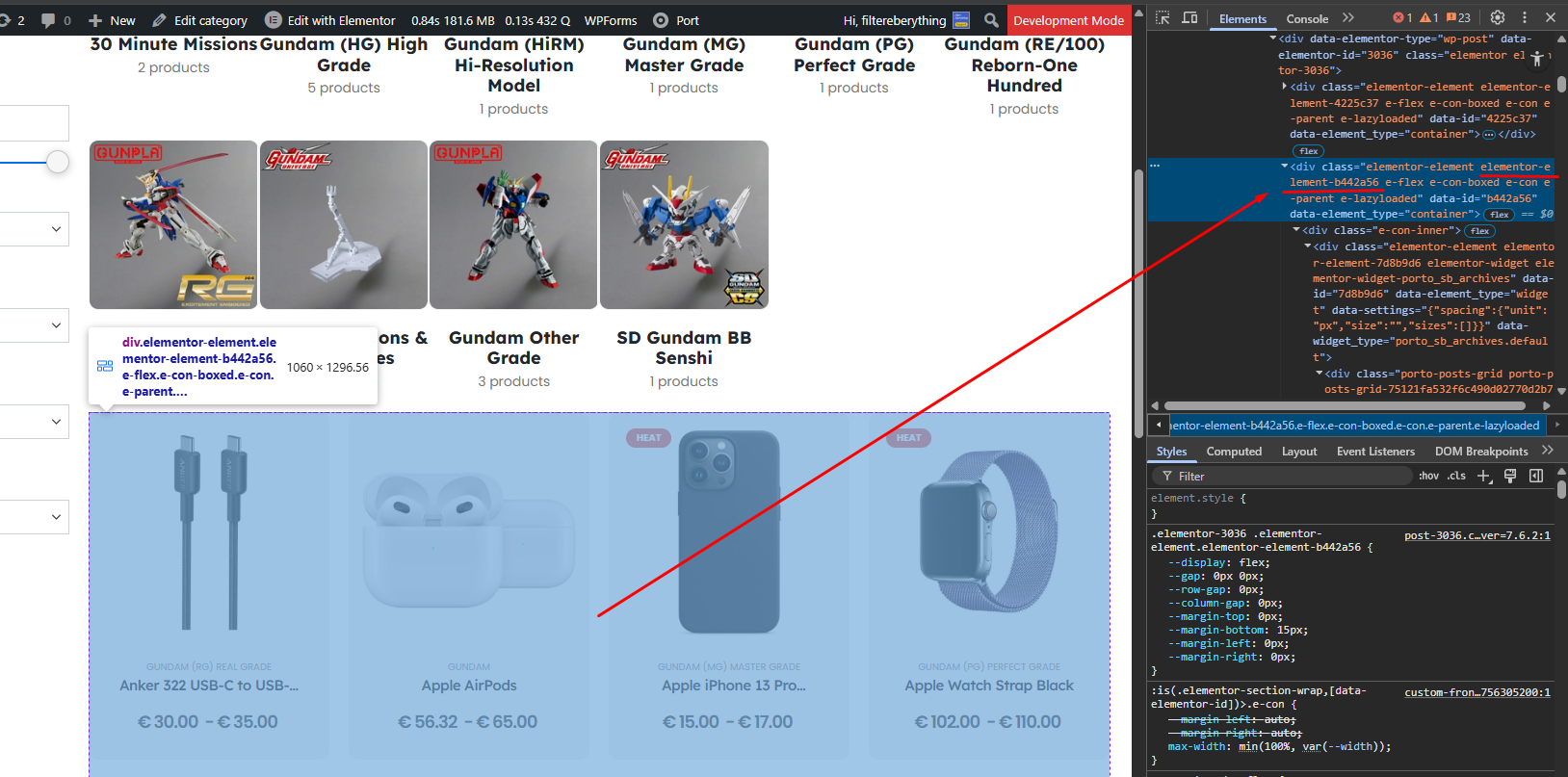This screenshot has width=1568, height=777.
Task: Click the red error count indicator
Action: [x=1402, y=18]
